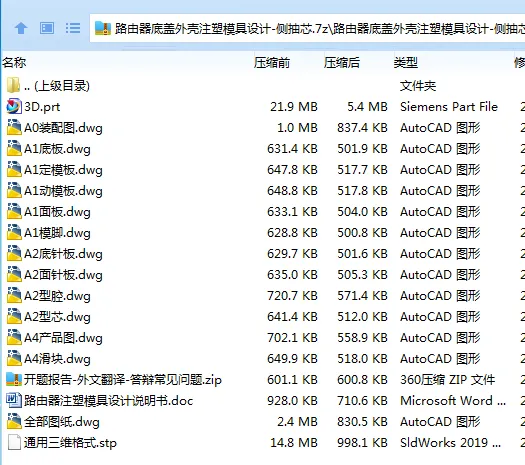Click the 998.1 KB compressed size cell

[x=362, y=443]
